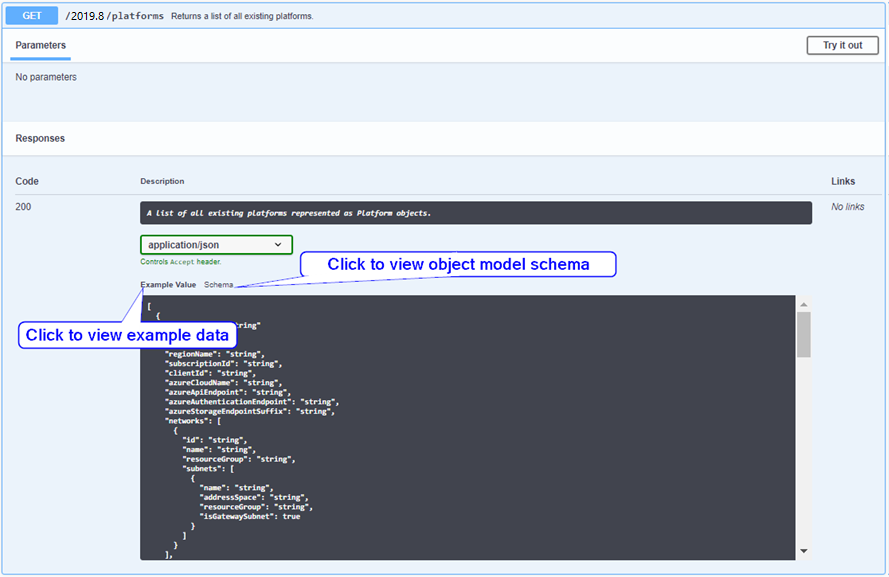The height and width of the screenshot is (577, 889).
Task: Open the application/json media type dropdown
Action: coord(216,245)
